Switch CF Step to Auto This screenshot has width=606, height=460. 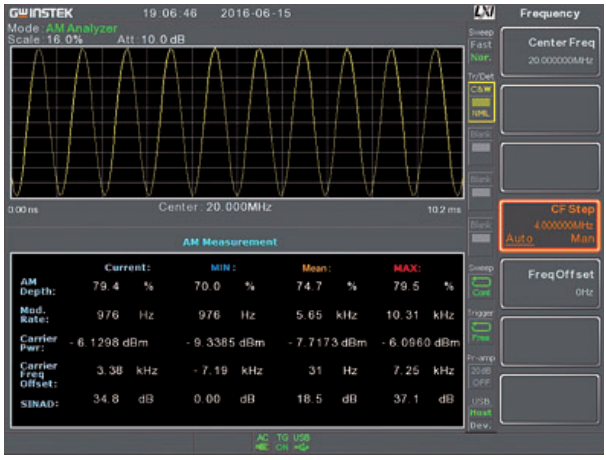click(x=519, y=239)
